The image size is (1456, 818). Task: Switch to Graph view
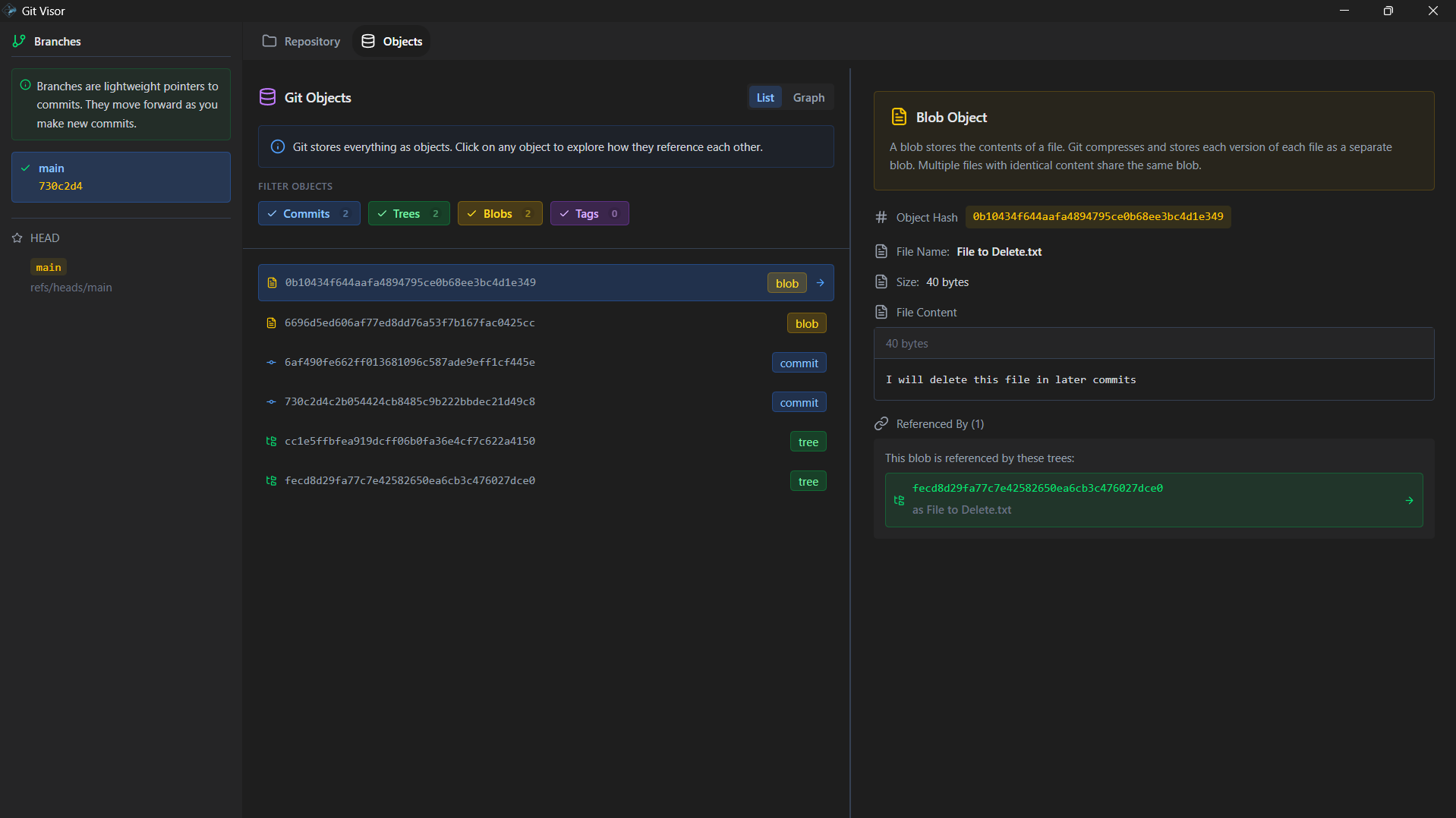pos(808,97)
